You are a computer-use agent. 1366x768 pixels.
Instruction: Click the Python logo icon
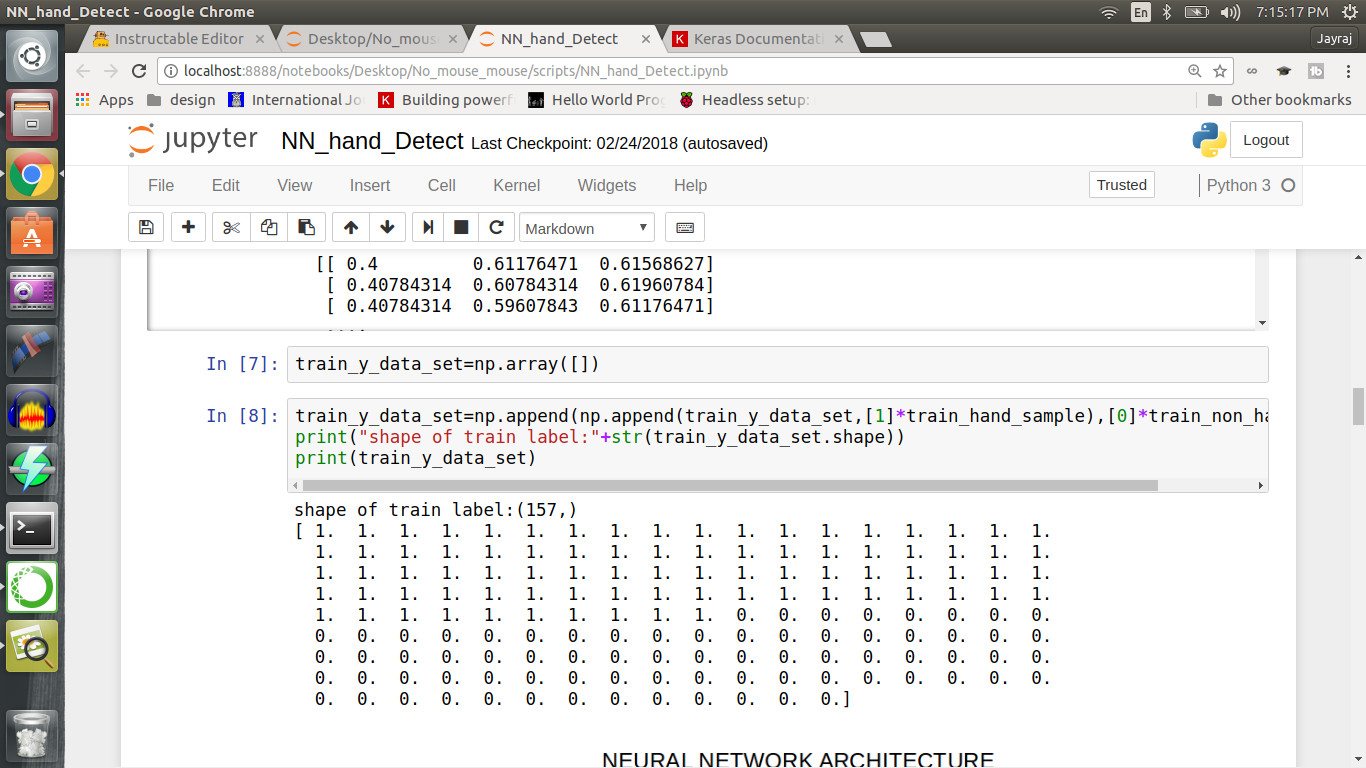coord(1210,140)
